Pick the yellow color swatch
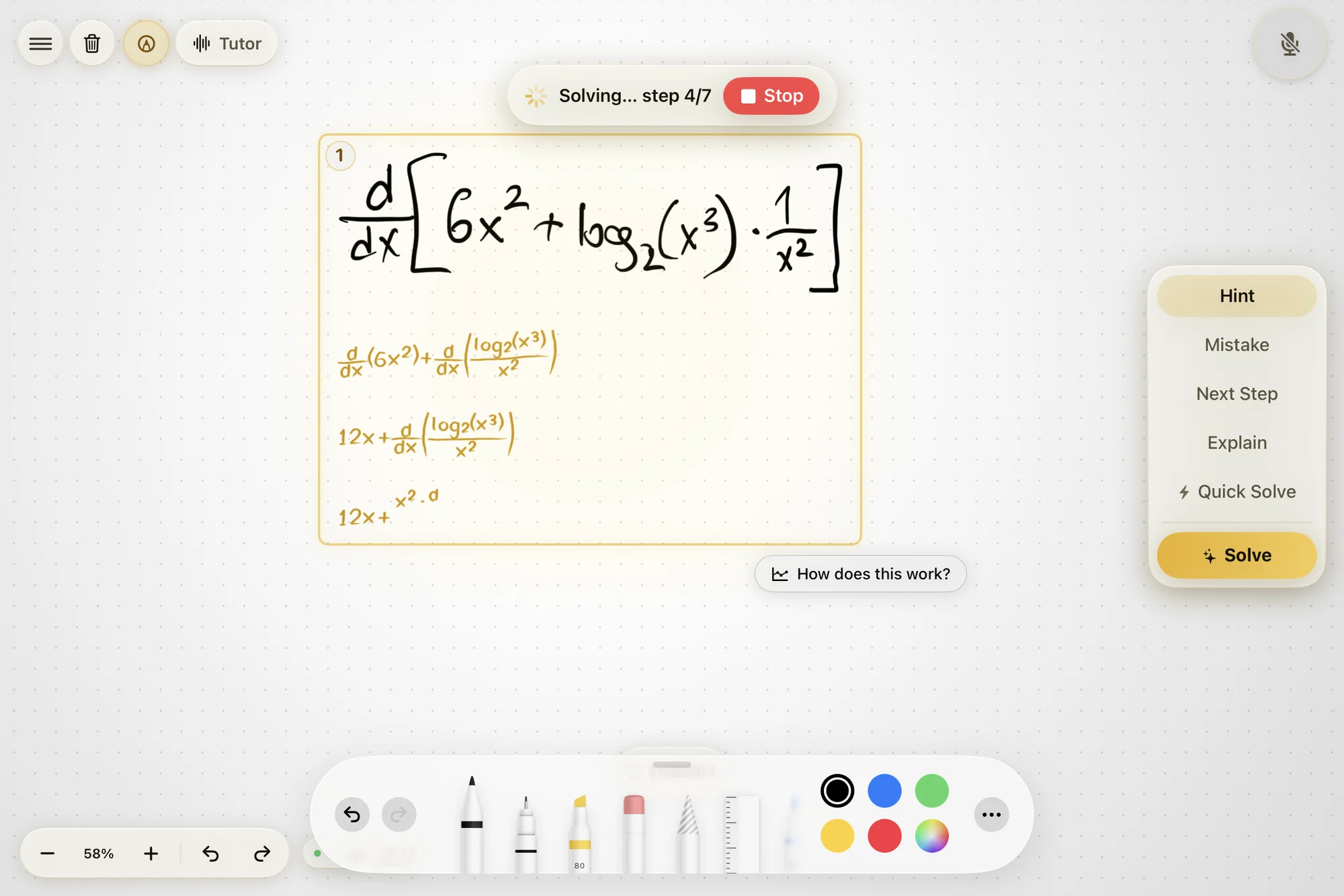This screenshot has width=1344, height=896. (x=837, y=836)
